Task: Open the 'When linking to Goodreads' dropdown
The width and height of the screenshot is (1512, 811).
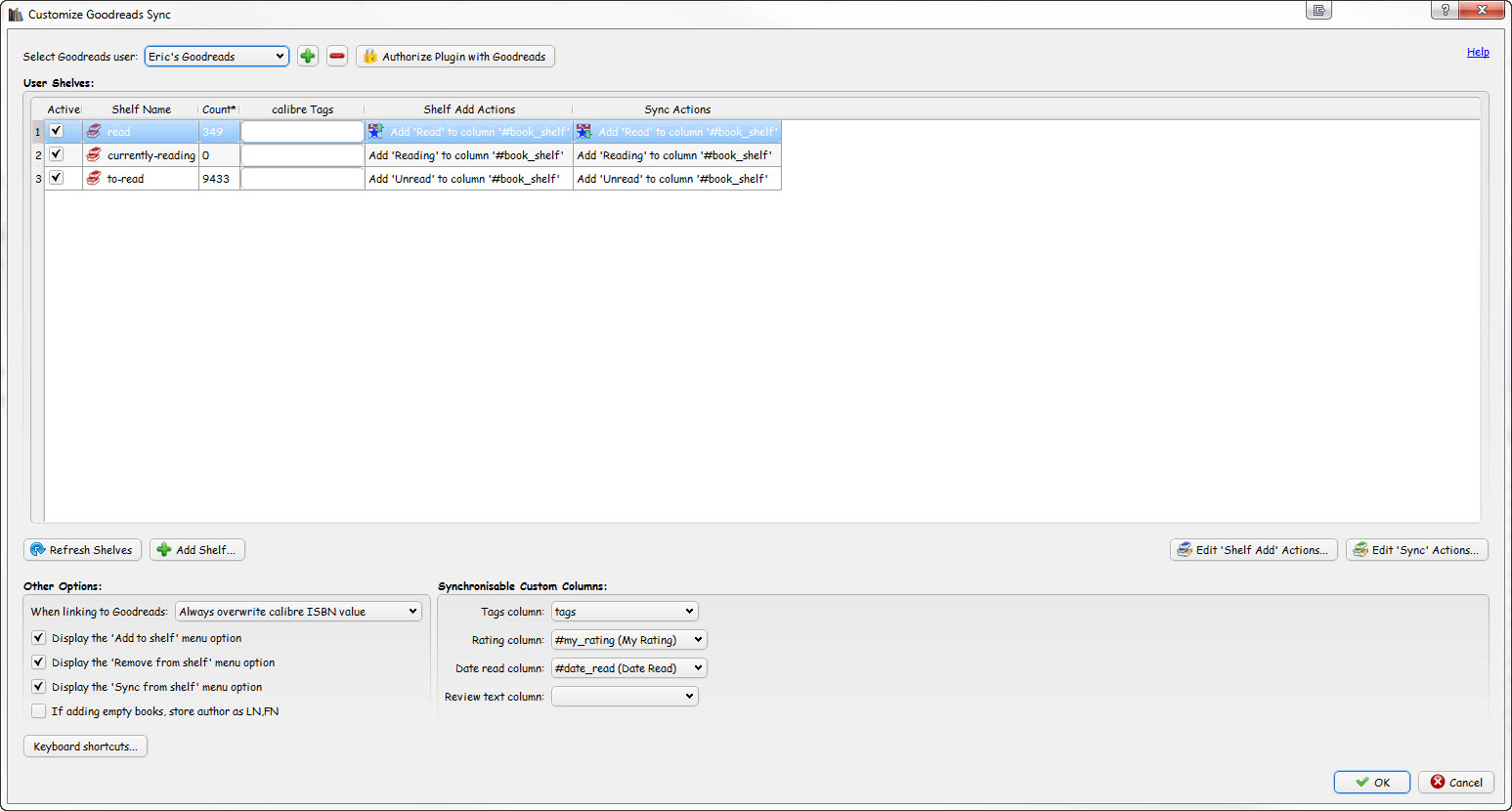Action: click(298, 612)
